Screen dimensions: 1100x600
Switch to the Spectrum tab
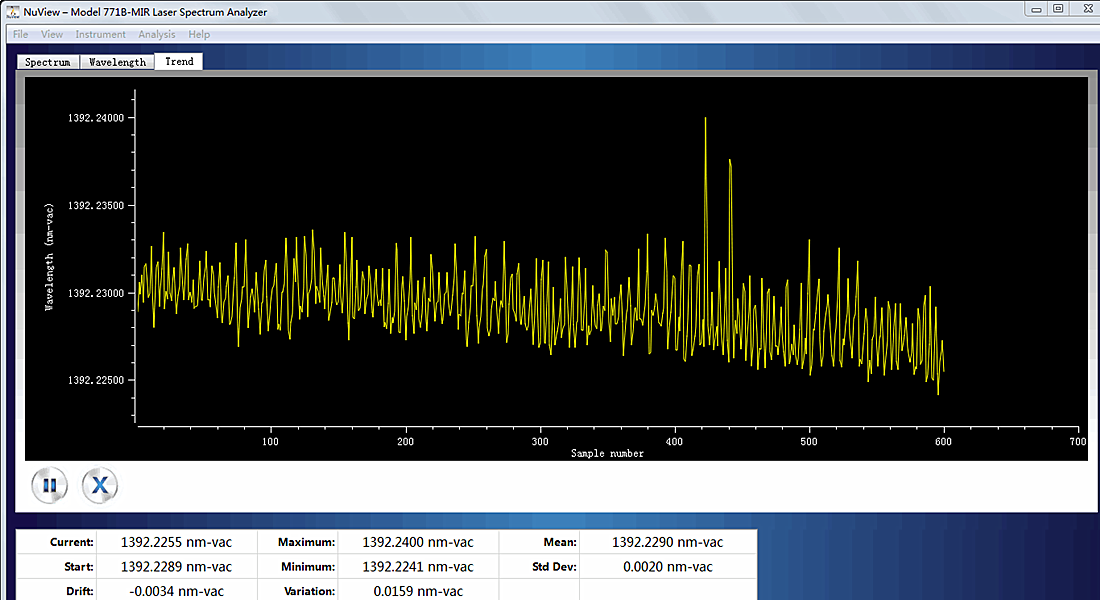48,62
